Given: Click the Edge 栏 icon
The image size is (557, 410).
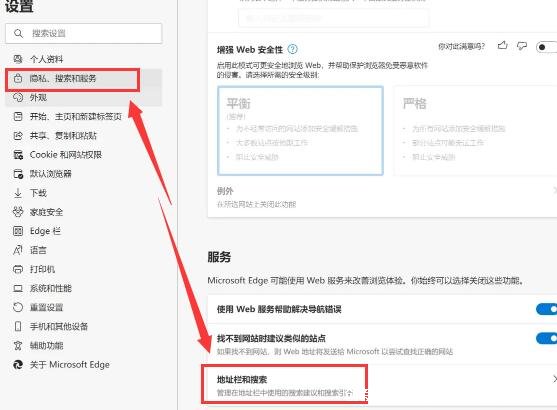Looking at the screenshot, I should (x=18, y=231).
